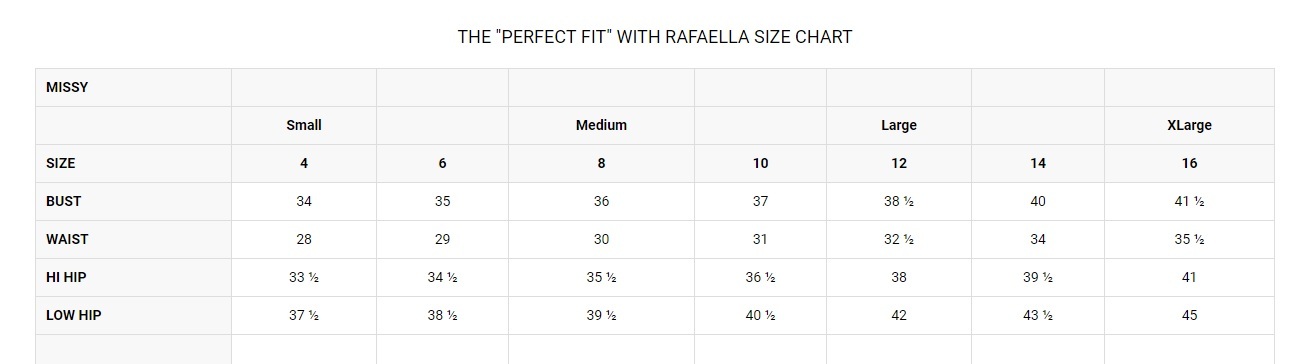Screen dimensions: 1301x364
Task: Click waist value 30
Action: pyautogui.click(x=601, y=239)
